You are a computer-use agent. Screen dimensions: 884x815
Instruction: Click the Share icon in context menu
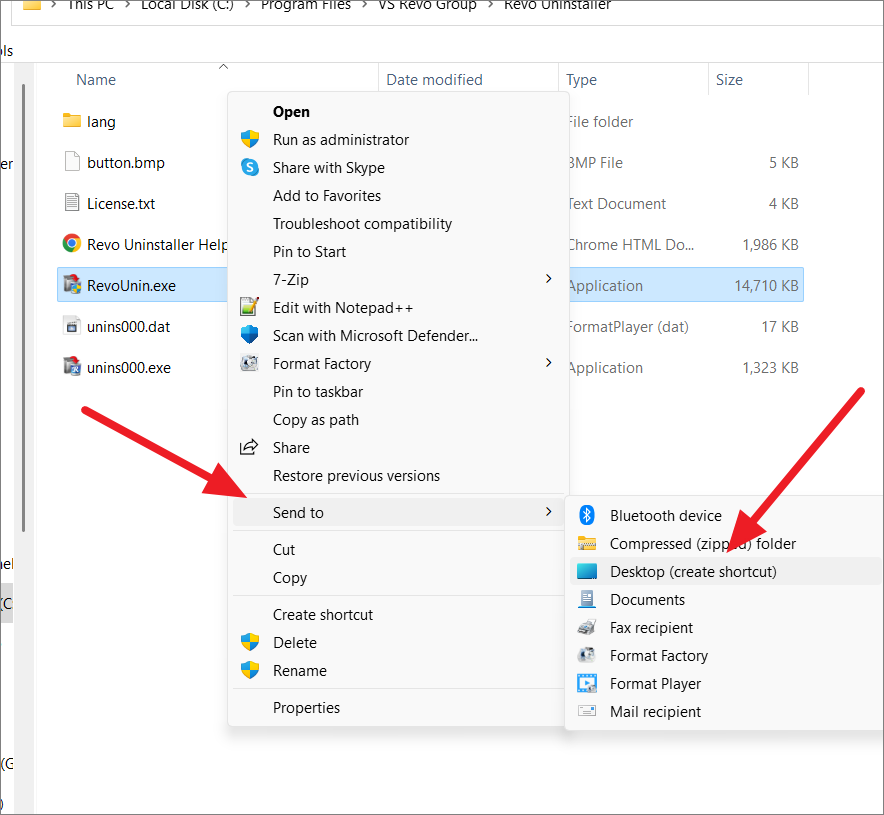tap(248, 447)
